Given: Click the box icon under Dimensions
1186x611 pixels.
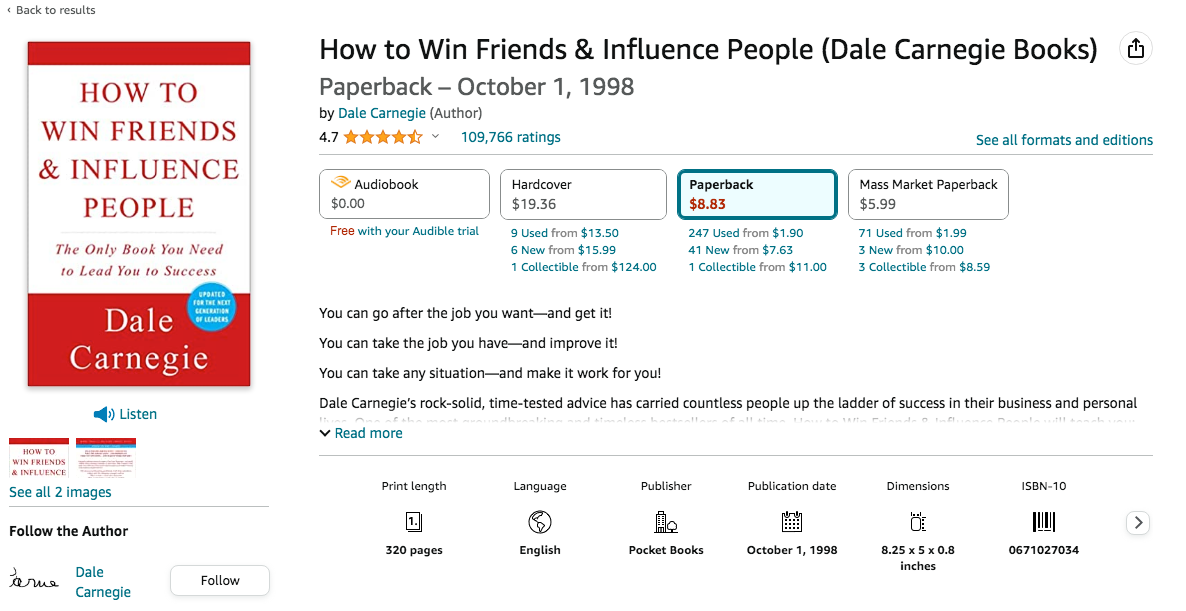Looking at the screenshot, I should [x=917, y=521].
